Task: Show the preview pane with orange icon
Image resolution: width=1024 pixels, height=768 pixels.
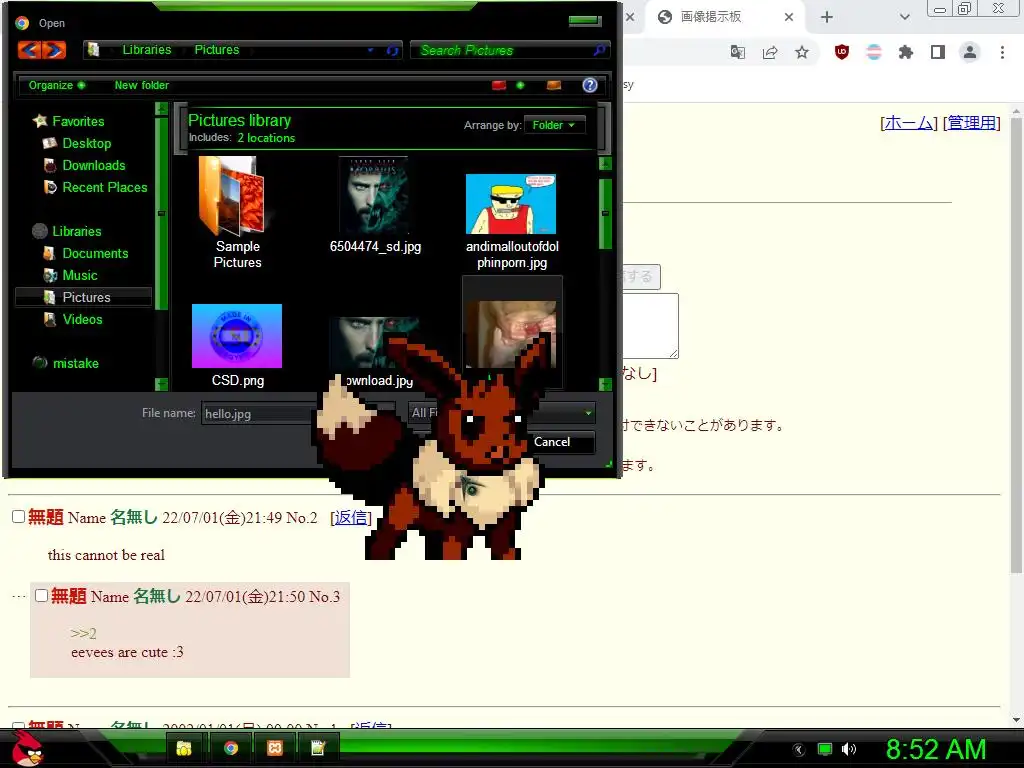Action: point(554,85)
